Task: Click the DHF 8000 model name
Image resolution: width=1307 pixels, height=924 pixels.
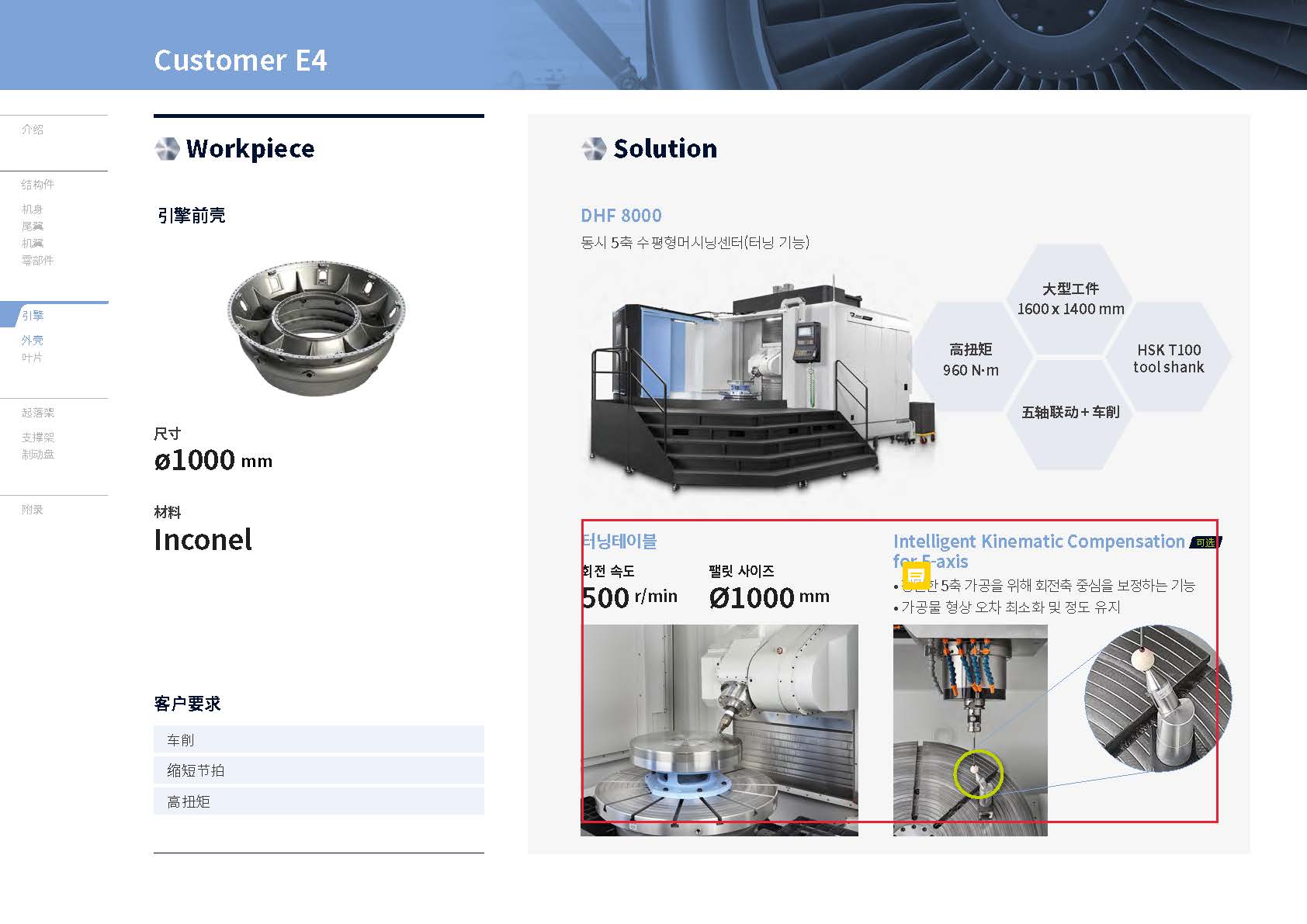Action: 621,216
